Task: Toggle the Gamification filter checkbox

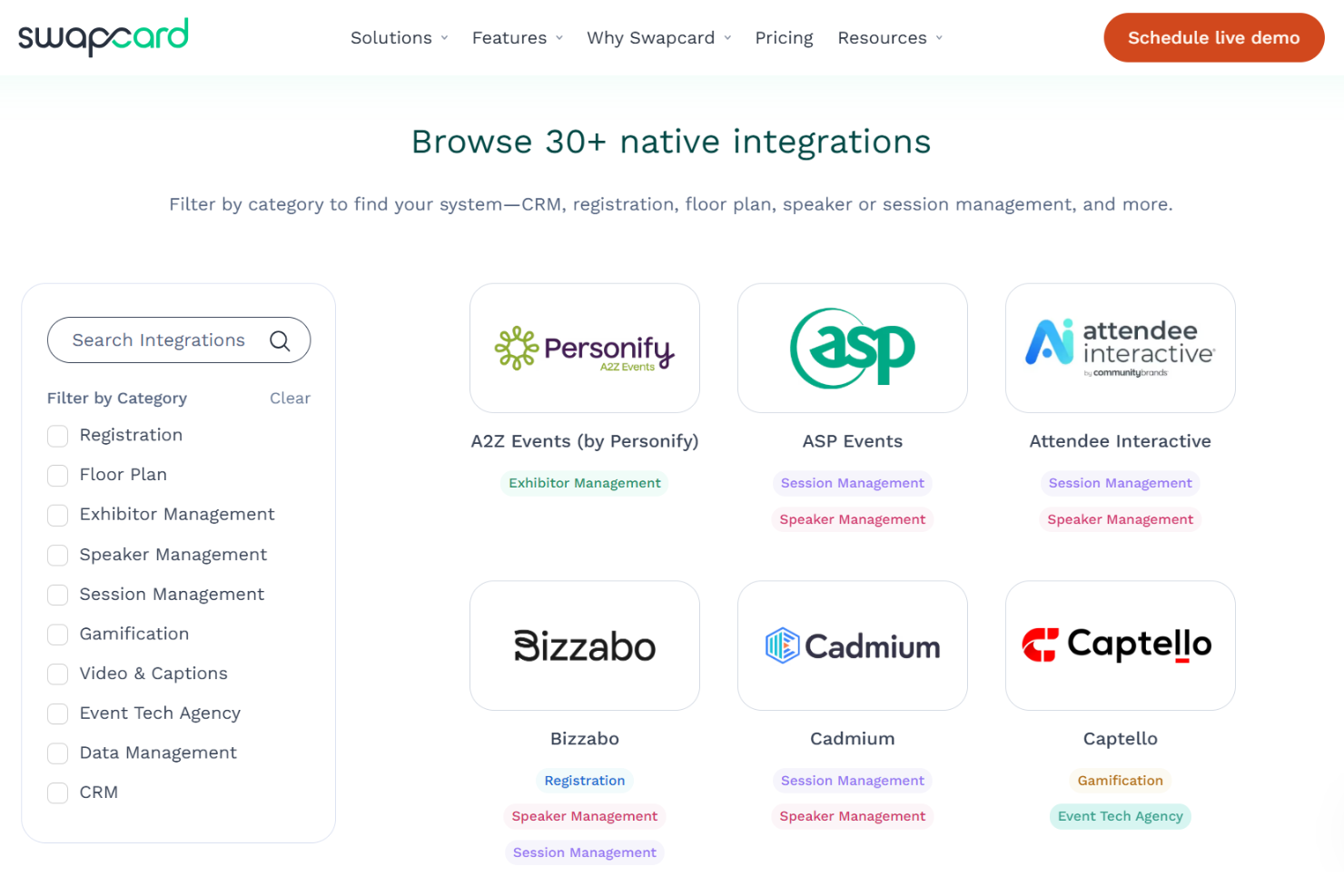Action: tap(58, 634)
